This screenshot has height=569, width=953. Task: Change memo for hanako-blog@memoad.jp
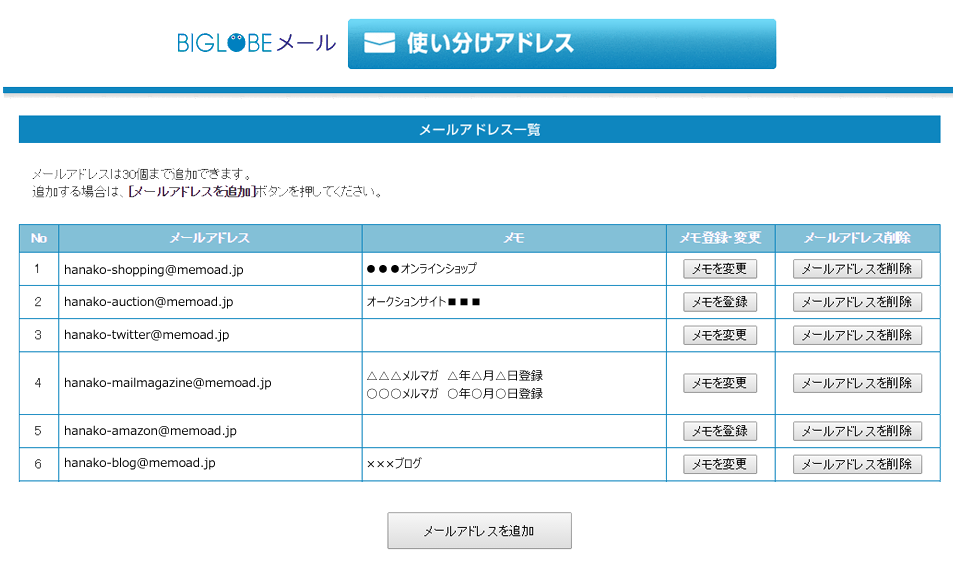[x=720, y=464]
